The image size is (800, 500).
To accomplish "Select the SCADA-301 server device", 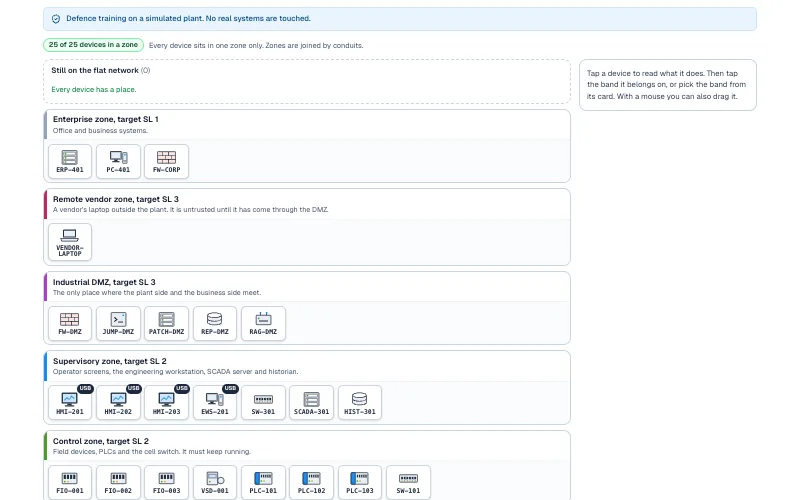I will pos(311,403).
